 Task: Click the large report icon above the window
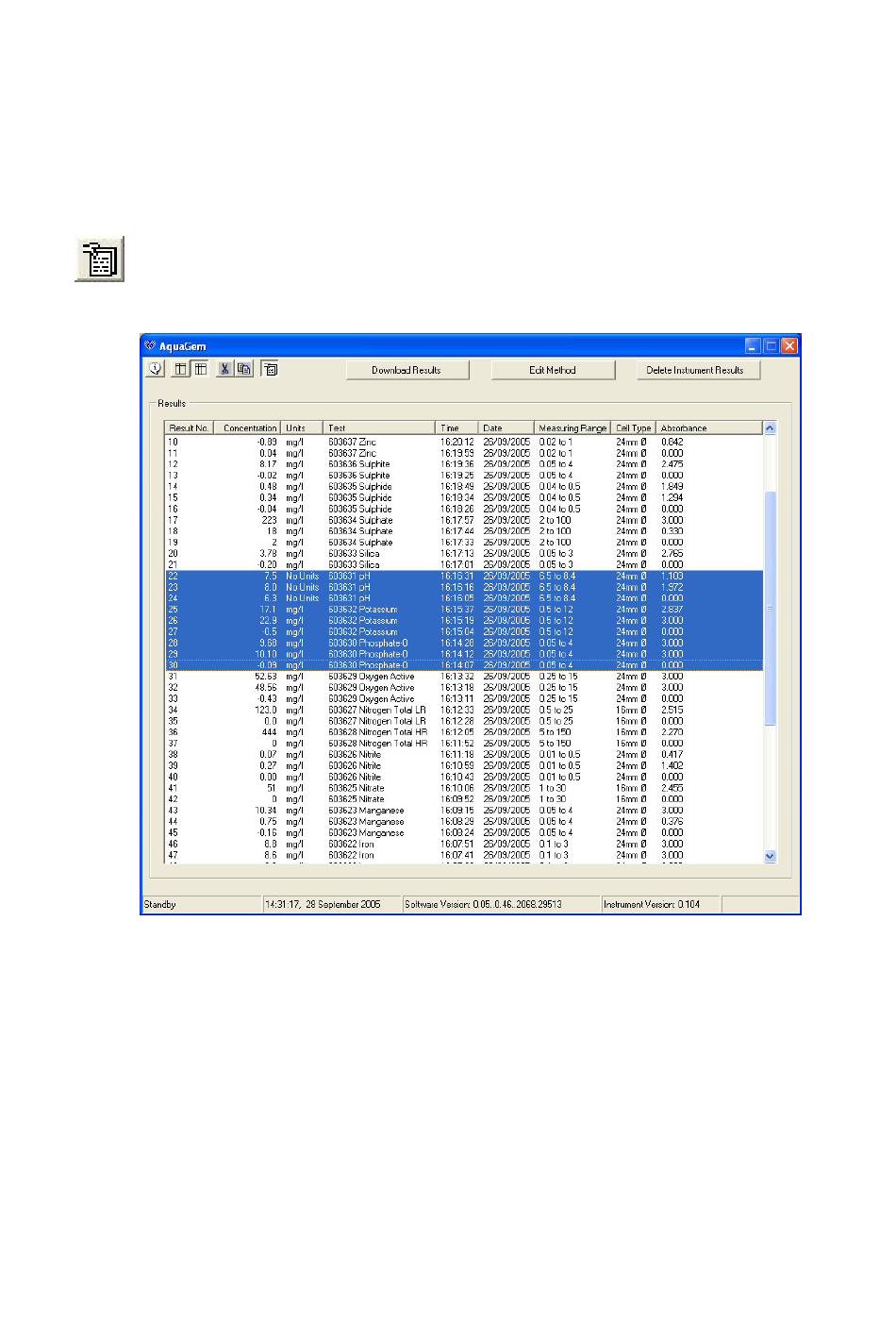[x=100, y=260]
